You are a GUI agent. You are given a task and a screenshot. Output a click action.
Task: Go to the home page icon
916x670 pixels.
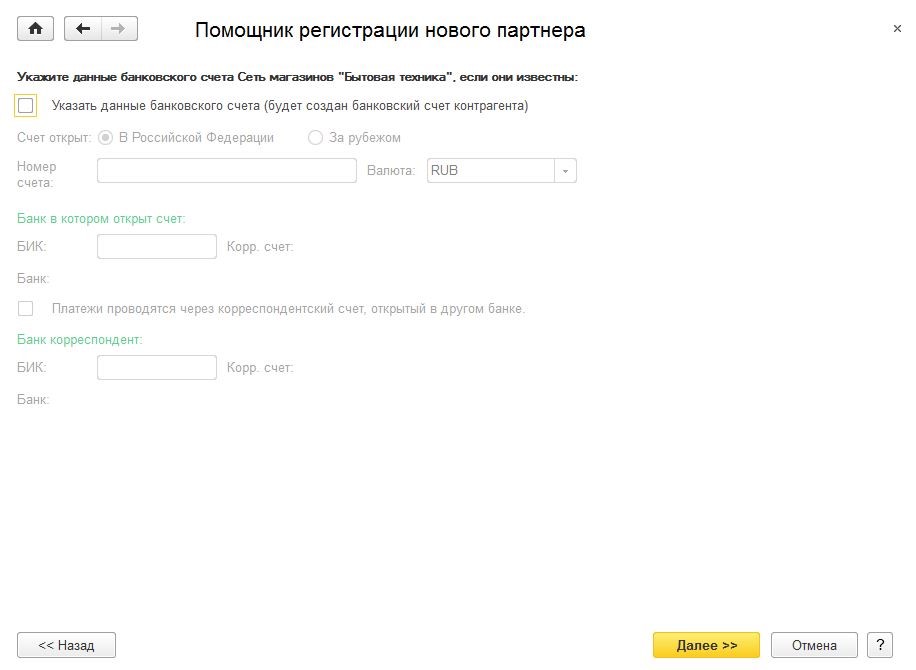coord(35,29)
